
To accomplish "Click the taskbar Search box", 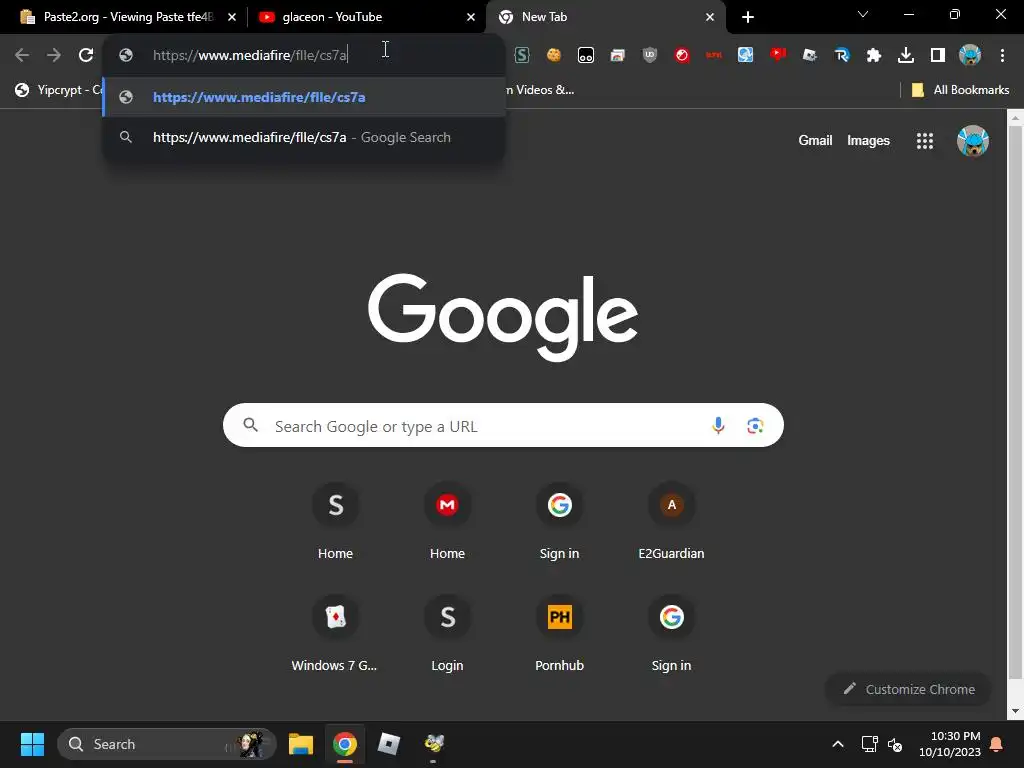I will click(x=167, y=744).
